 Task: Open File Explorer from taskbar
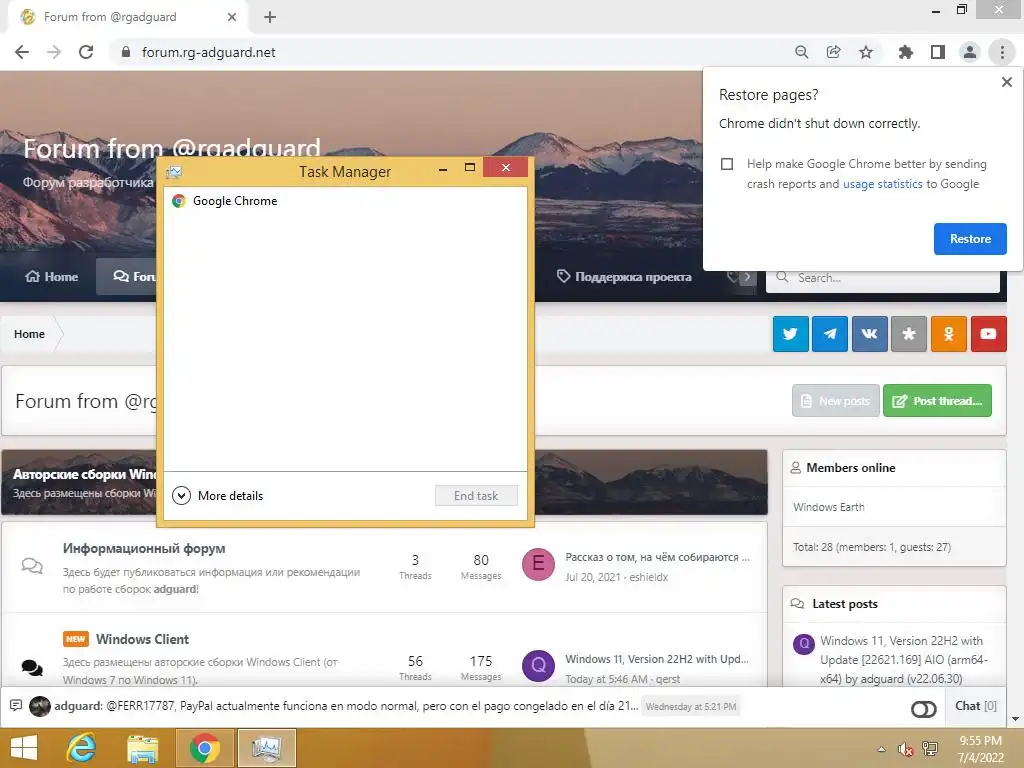point(142,748)
